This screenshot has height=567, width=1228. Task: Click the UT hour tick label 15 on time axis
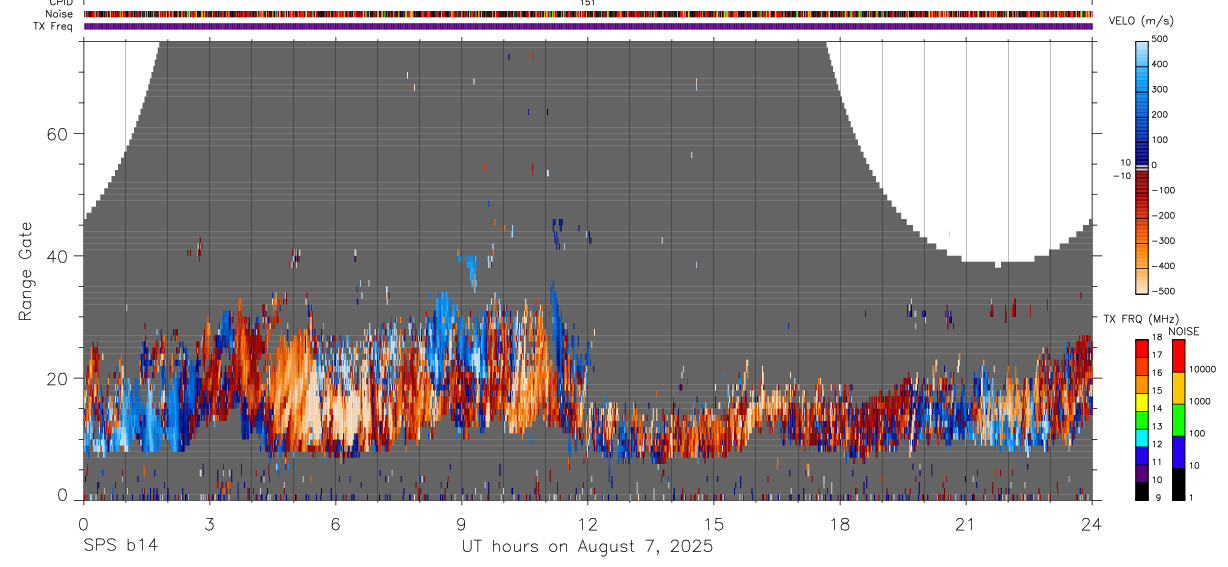point(713,524)
